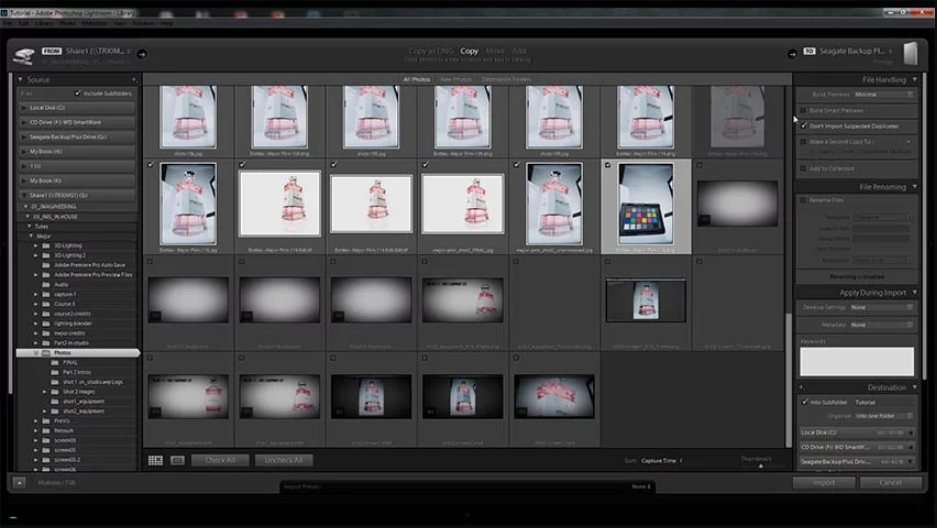Click show fewer options button at bottom left
The image size is (937, 528).
tap(19, 482)
